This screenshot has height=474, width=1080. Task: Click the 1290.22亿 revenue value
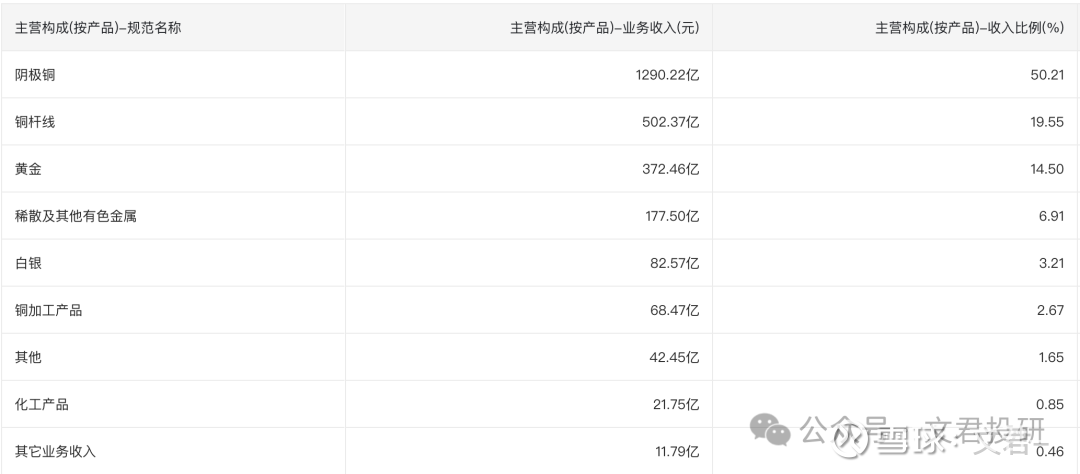point(659,75)
